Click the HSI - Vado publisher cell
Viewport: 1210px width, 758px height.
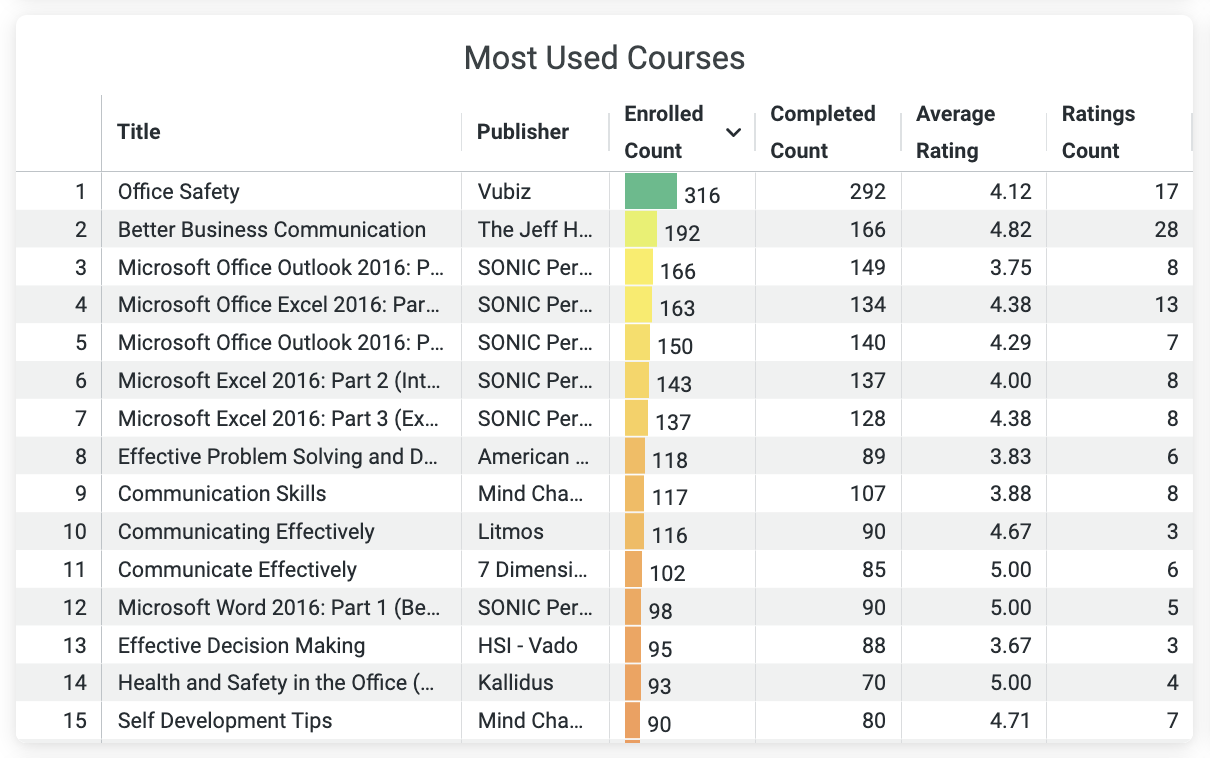click(528, 645)
